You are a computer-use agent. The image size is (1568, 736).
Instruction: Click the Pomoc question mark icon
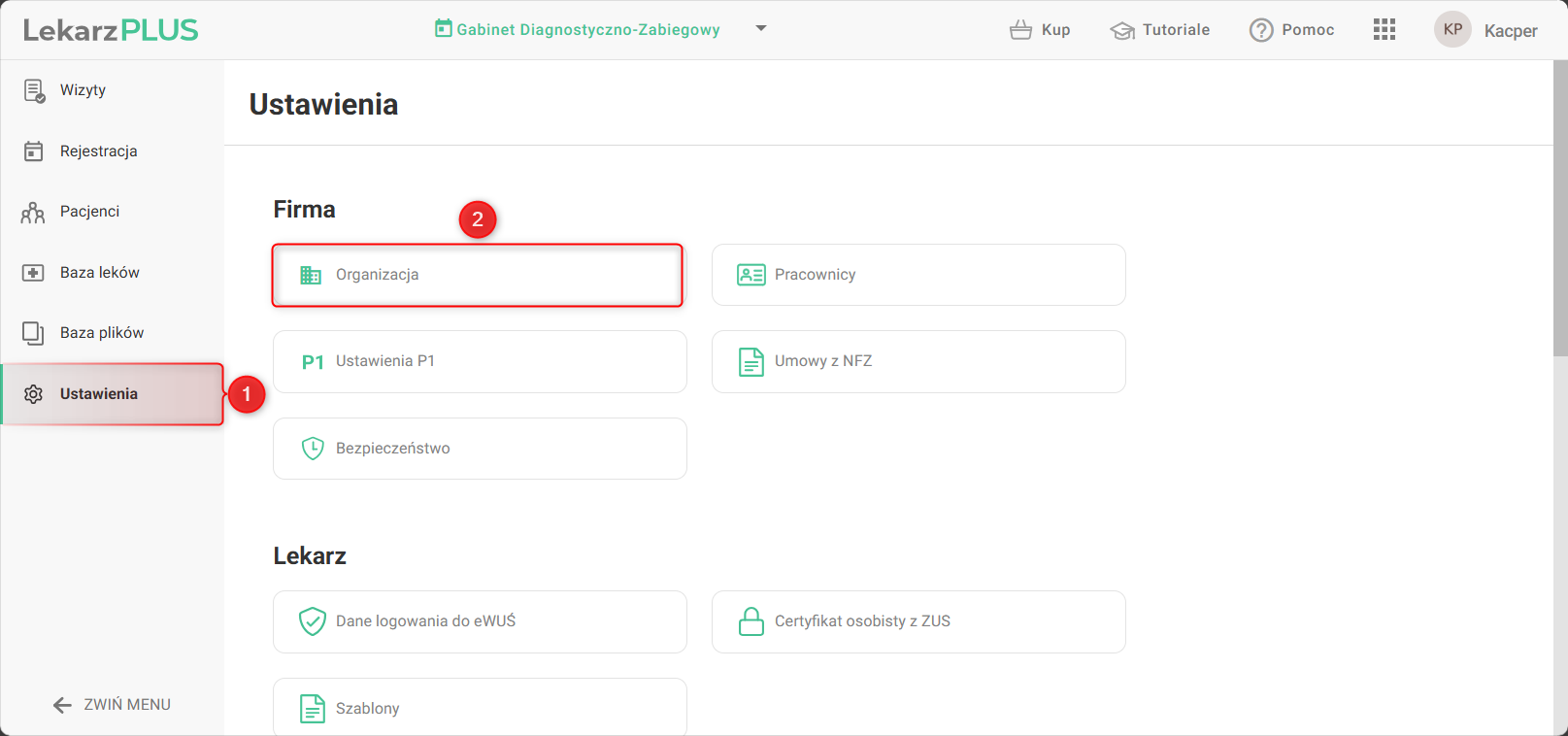pyautogui.click(x=1260, y=30)
